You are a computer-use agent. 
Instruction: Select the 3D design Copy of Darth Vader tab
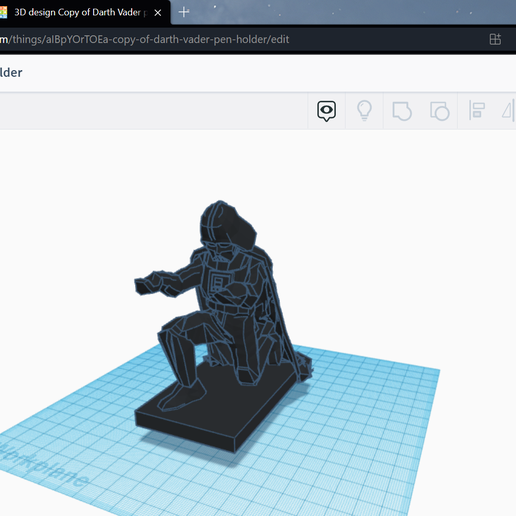(x=80, y=13)
